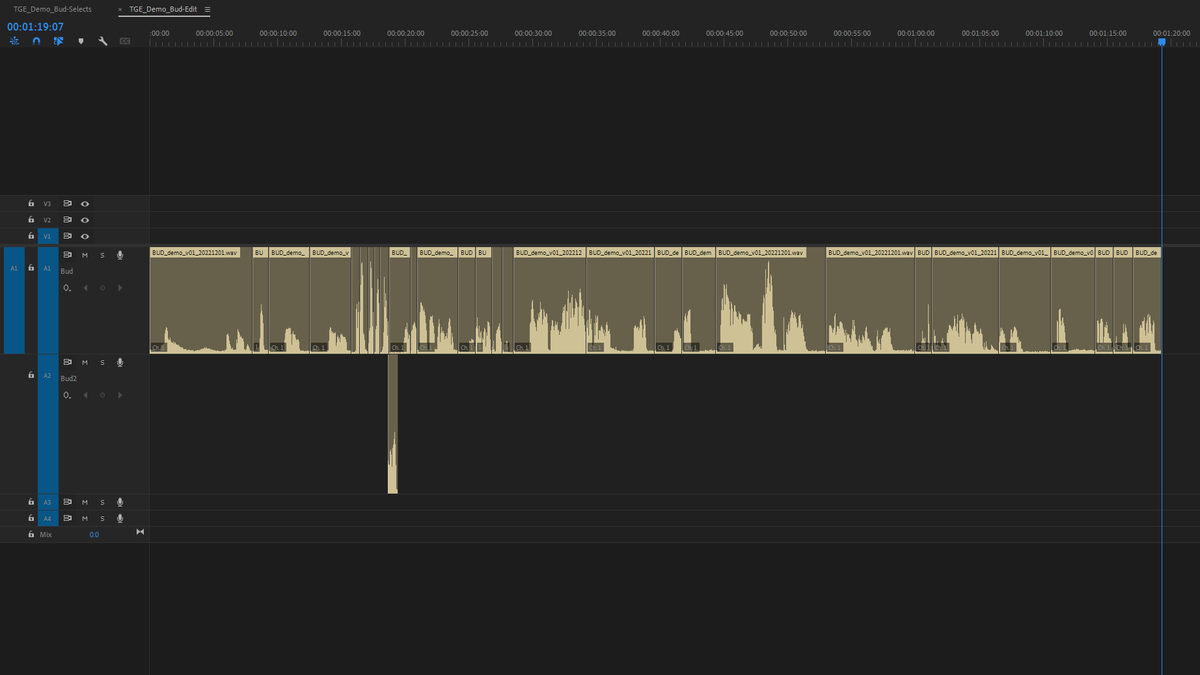The height and width of the screenshot is (675, 1200).
Task: Toggle sync lock for track V2
Action: 68,220
